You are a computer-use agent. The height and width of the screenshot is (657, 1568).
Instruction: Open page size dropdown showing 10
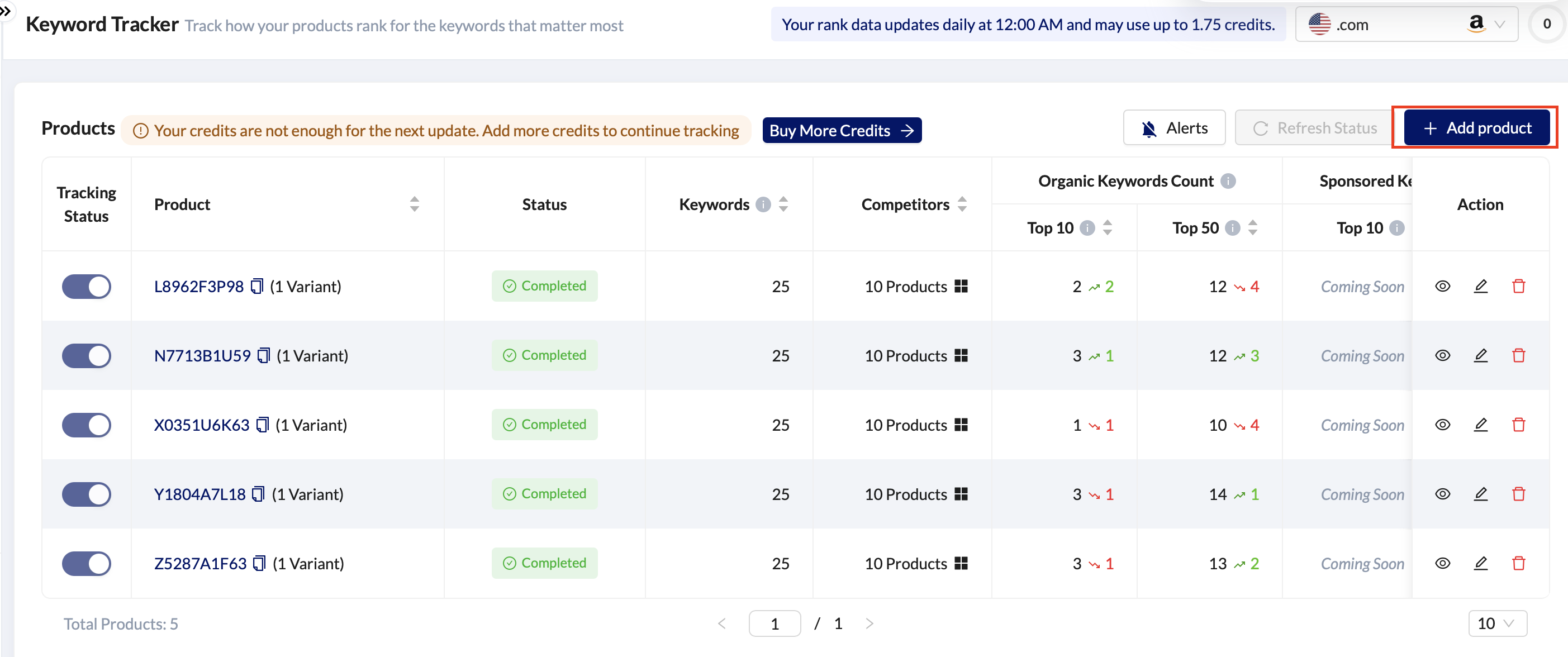pos(1497,623)
